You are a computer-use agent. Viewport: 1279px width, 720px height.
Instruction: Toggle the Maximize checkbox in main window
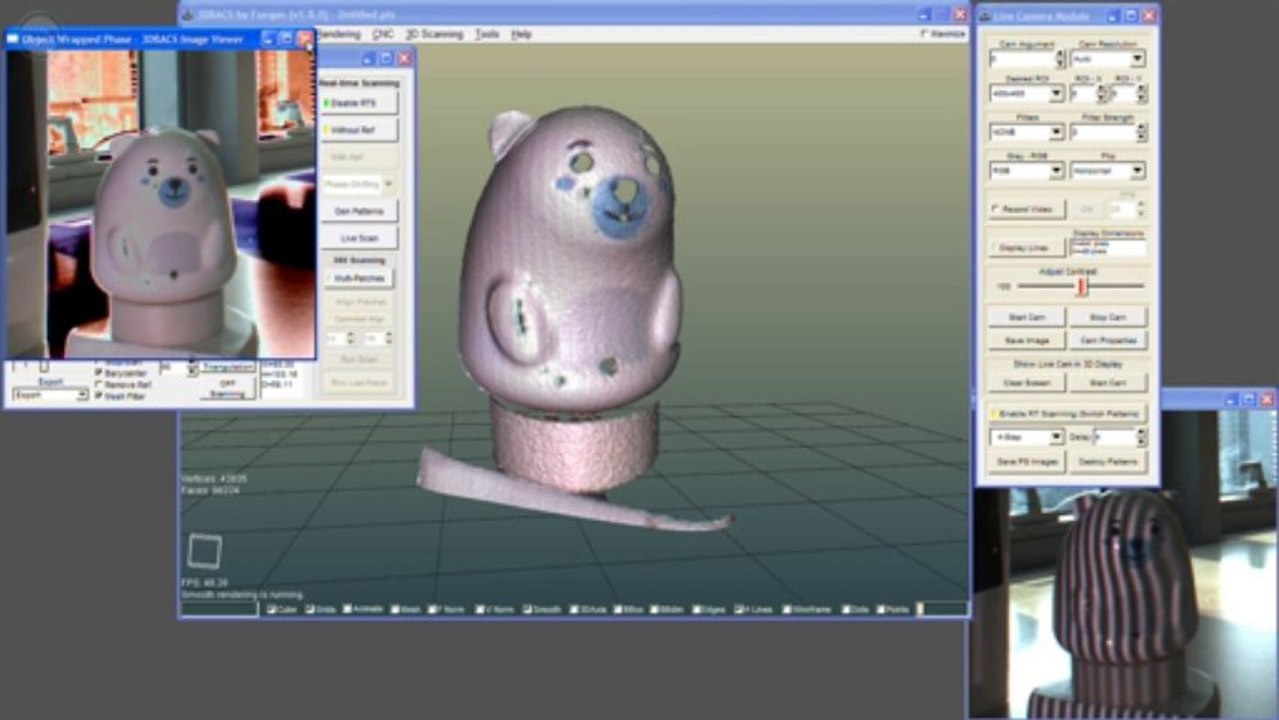942,34
